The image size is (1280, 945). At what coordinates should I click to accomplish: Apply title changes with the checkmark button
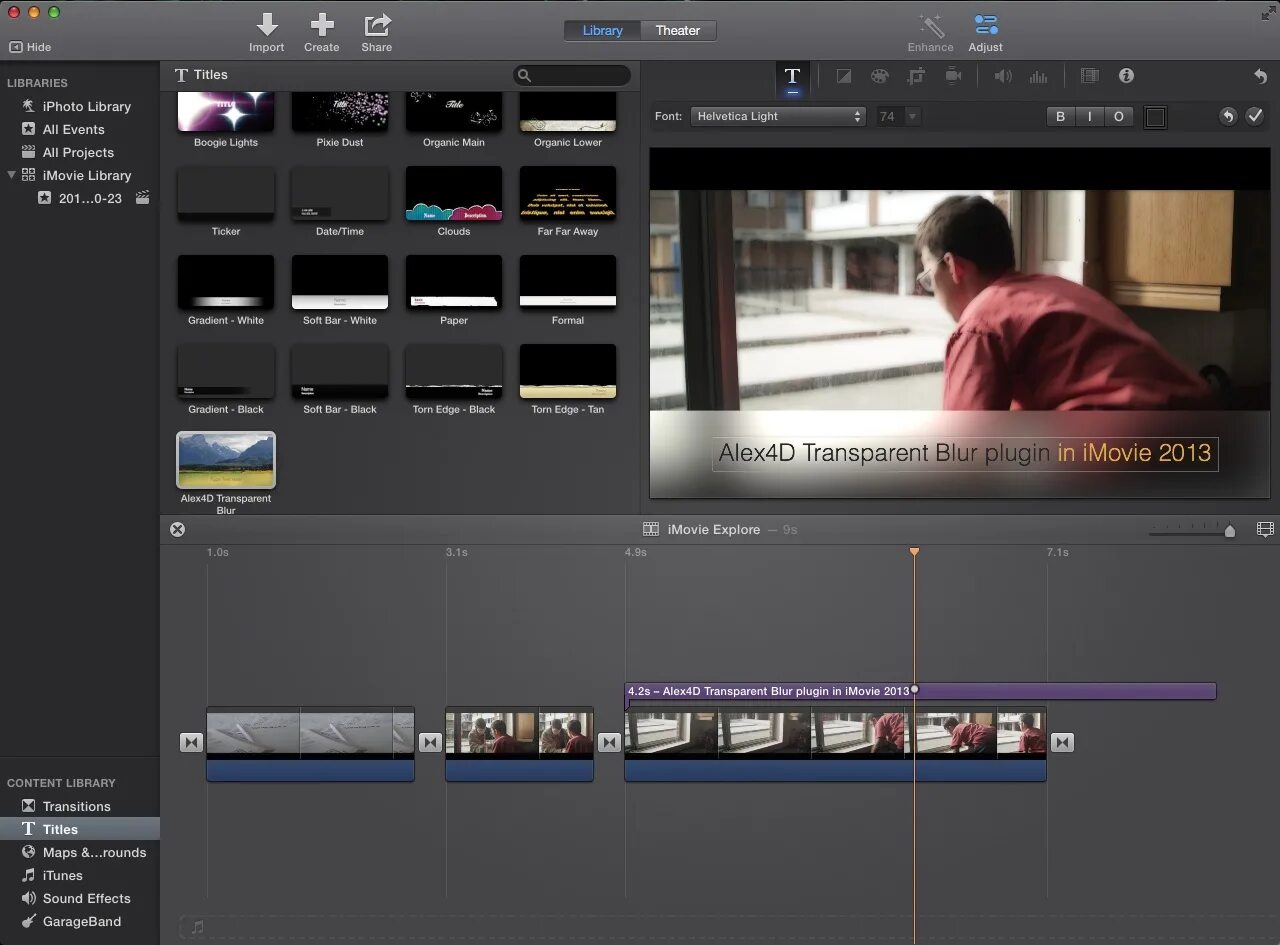point(1255,117)
